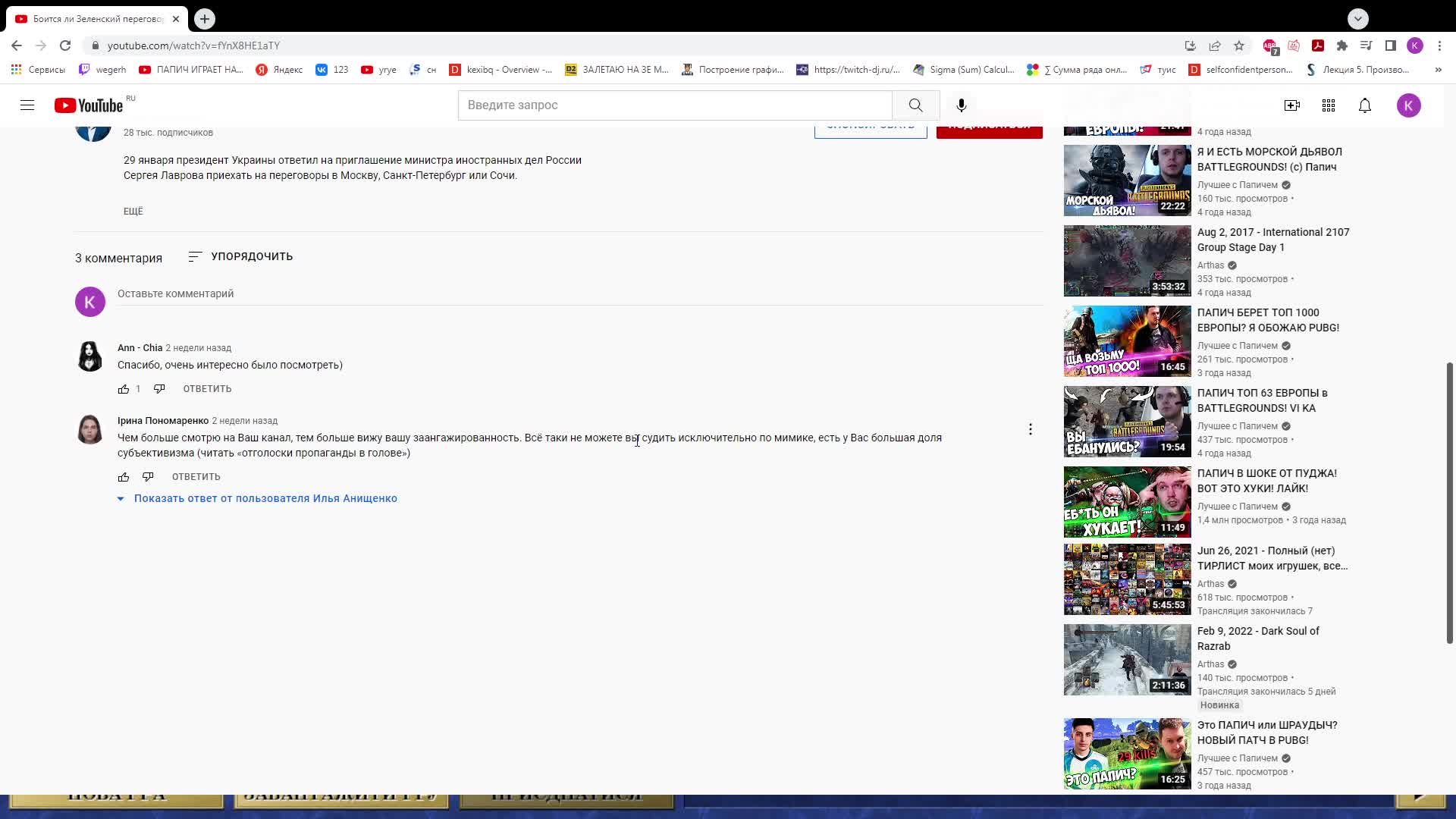The image size is (1456, 819).
Task: Go back with browser back arrow
Action: pyautogui.click(x=17, y=45)
